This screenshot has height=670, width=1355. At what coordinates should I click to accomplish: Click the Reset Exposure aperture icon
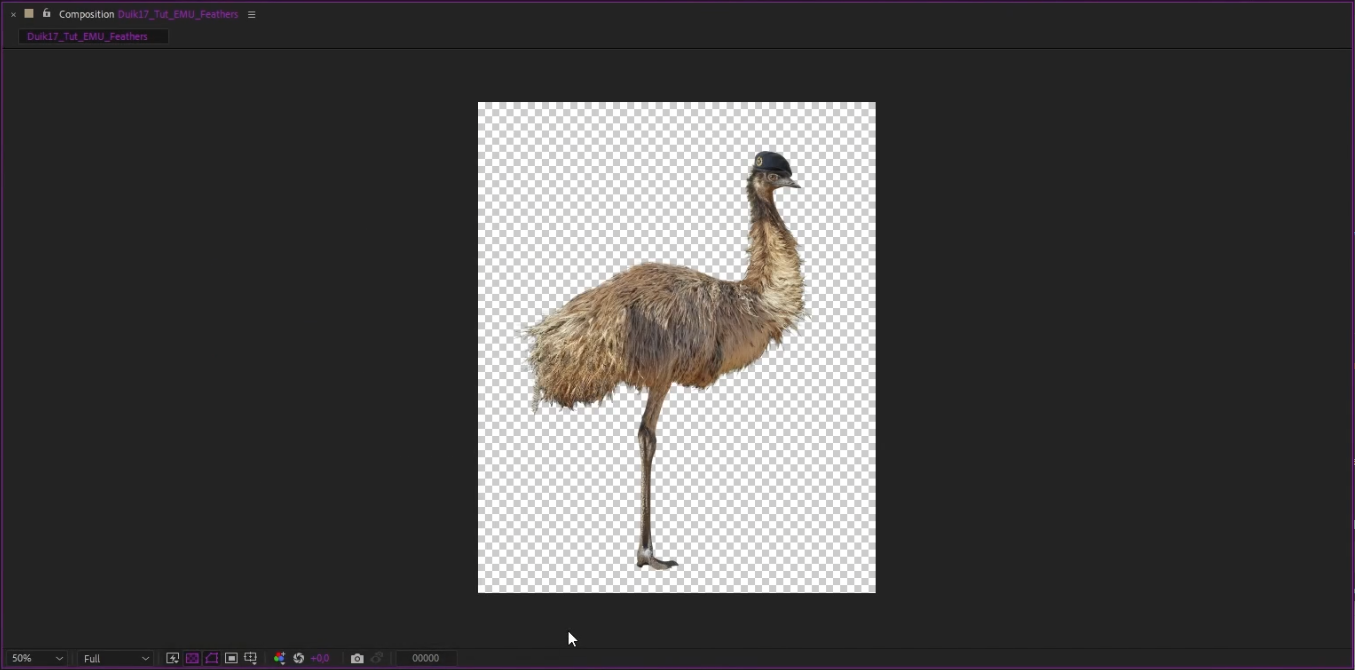pyautogui.click(x=298, y=658)
